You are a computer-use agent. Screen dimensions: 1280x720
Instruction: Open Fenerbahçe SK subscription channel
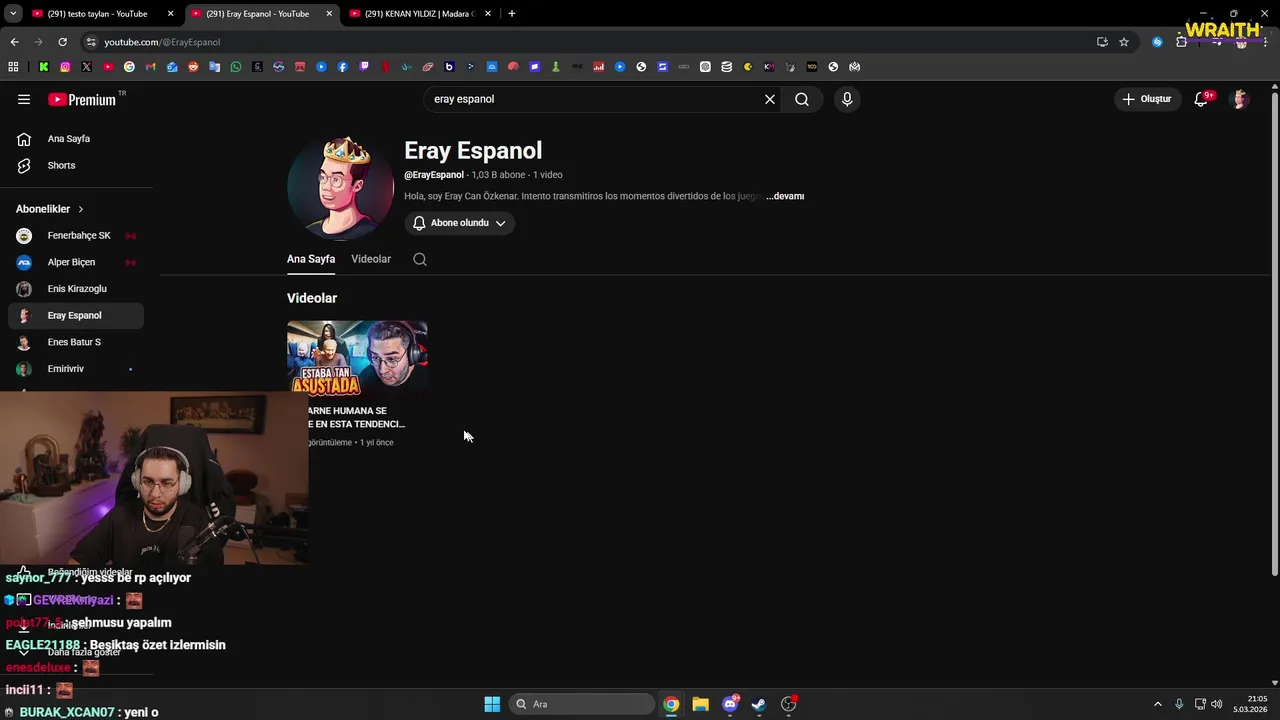(76, 236)
